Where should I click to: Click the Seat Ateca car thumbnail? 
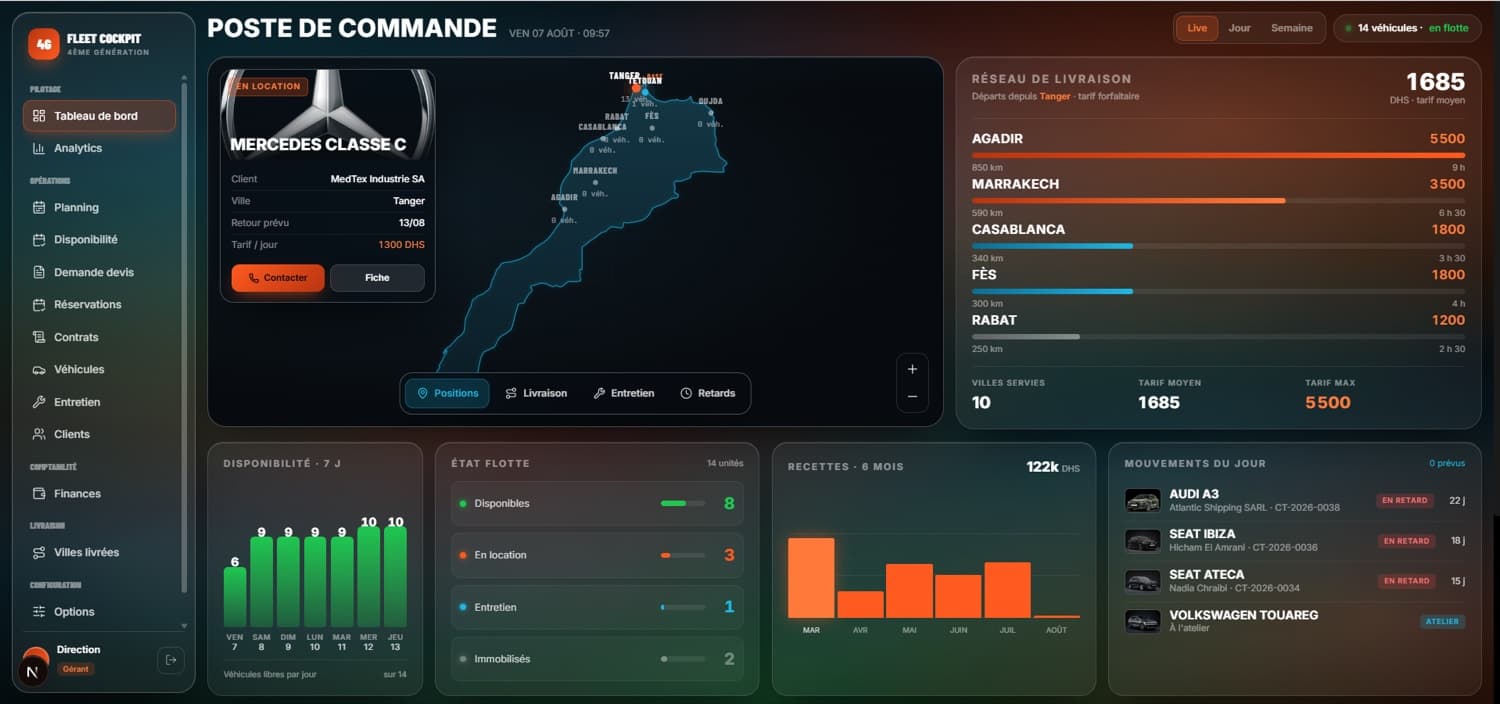click(x=1143, y=581)
